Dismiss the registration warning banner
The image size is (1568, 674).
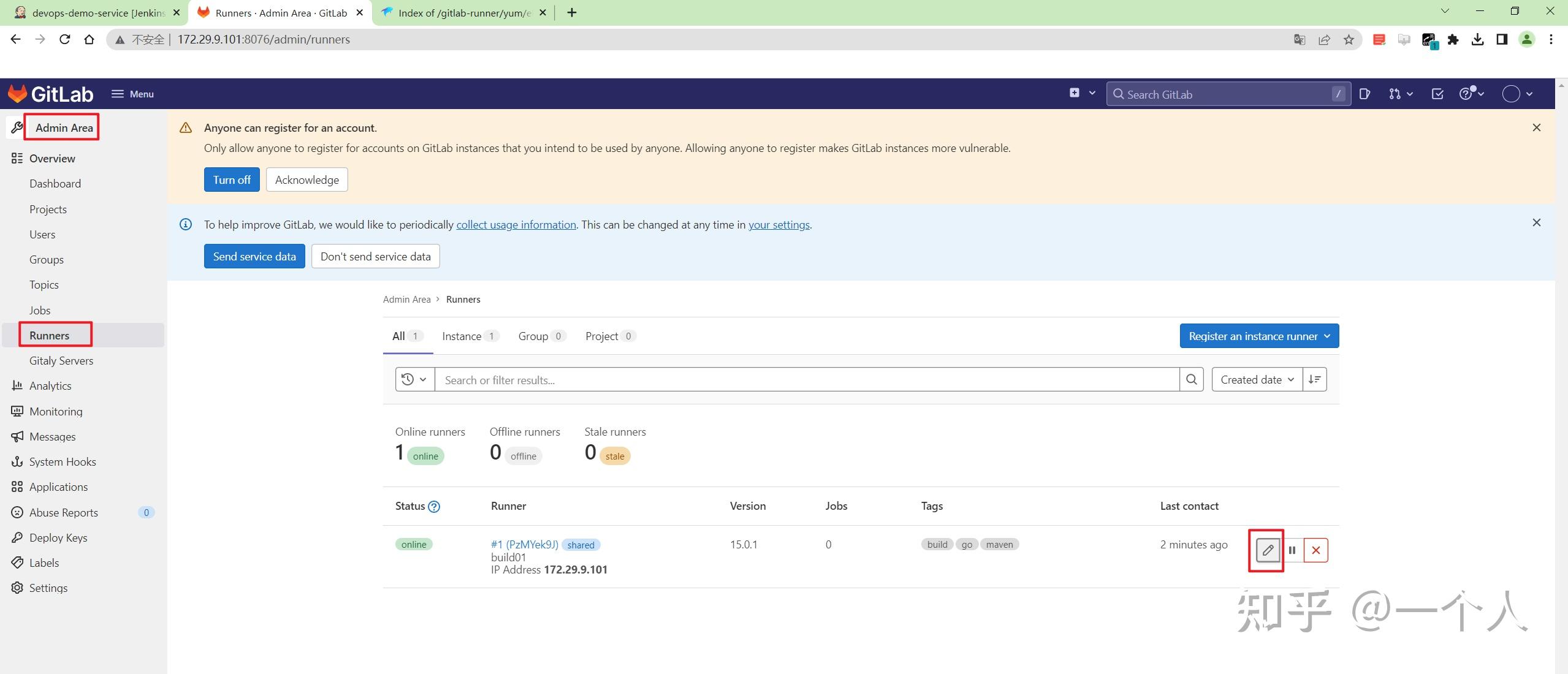(1536, 127)
